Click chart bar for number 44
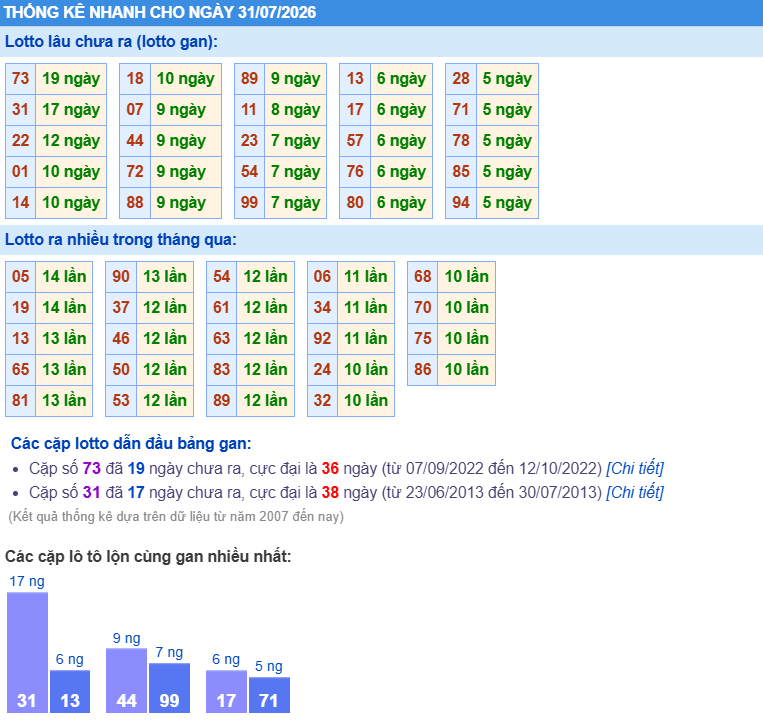 pyautogui.click(x=127, y=681)
